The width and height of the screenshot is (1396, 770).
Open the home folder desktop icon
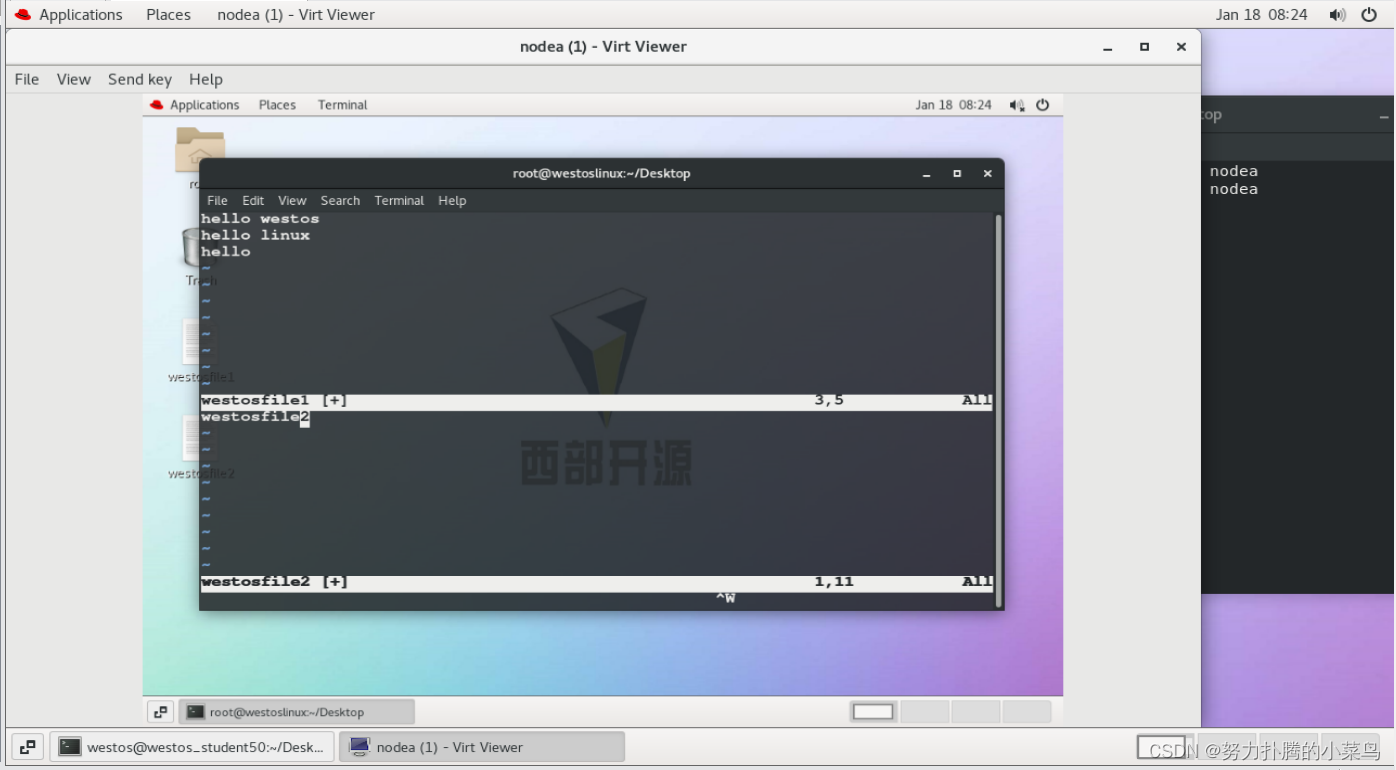(x=199, y=150)
